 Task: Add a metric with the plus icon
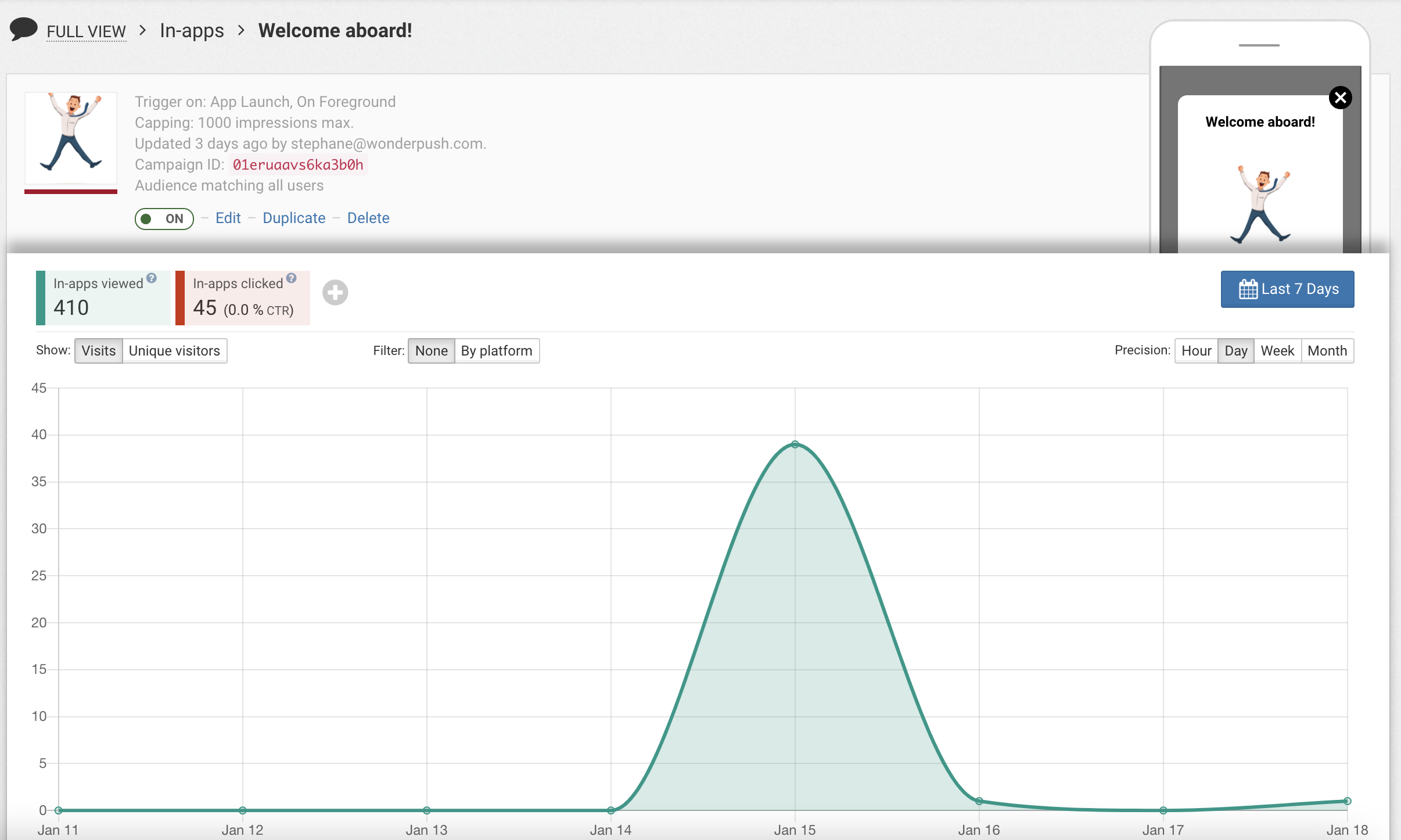pos(335,292)
